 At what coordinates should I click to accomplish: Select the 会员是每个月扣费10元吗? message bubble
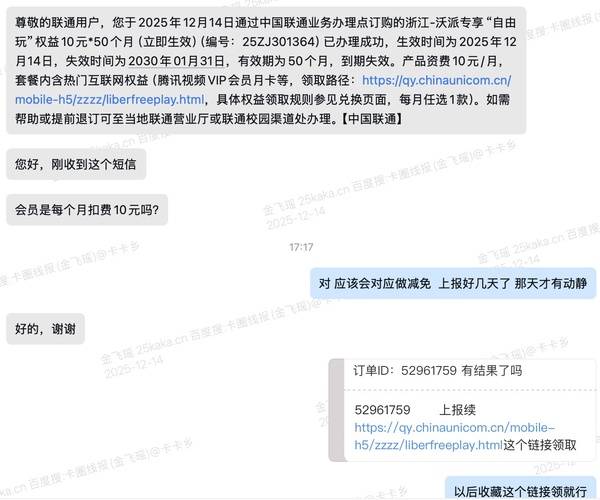coord(87,210)
